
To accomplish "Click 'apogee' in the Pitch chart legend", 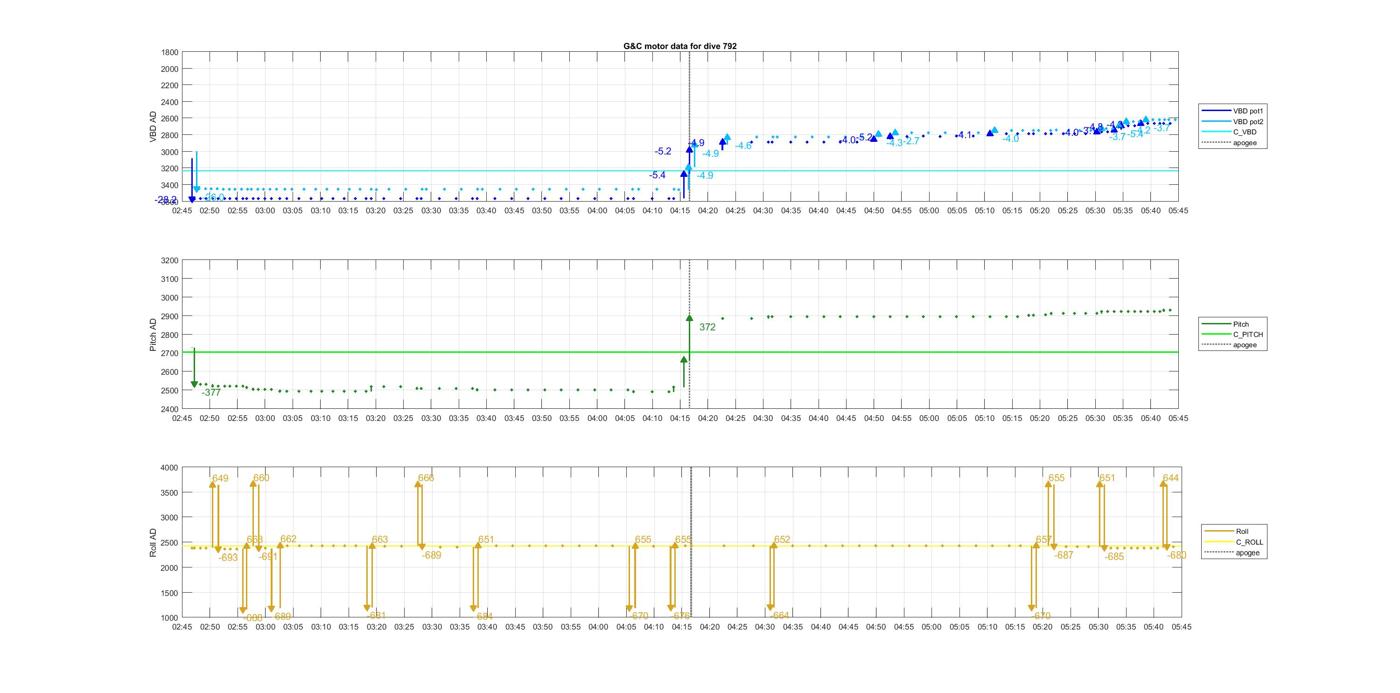I will click(1245, 345).
